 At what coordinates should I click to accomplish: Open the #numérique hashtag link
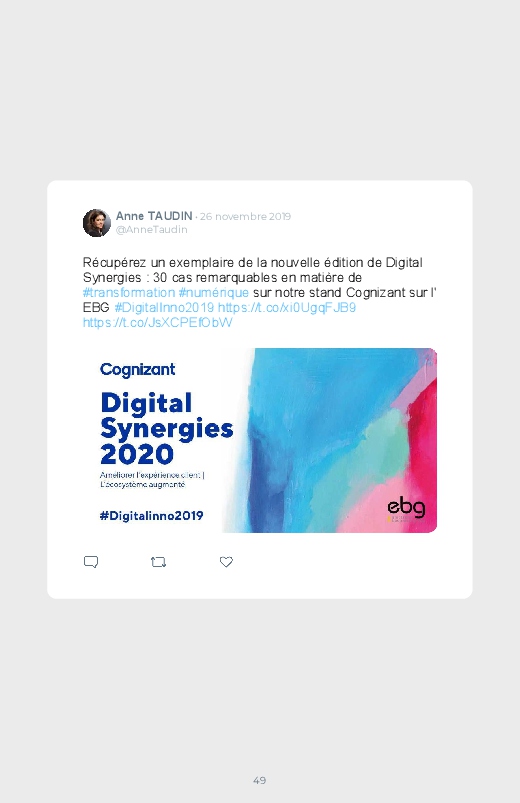pos(214,292)
